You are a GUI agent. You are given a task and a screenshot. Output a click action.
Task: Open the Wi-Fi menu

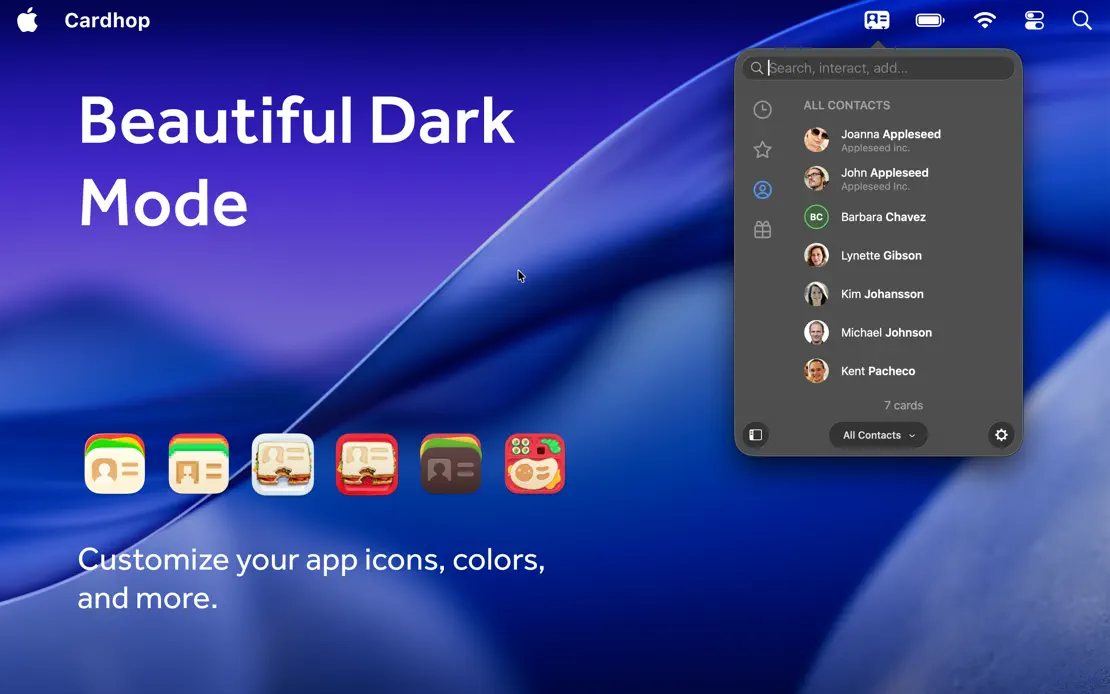coord(984,20)
